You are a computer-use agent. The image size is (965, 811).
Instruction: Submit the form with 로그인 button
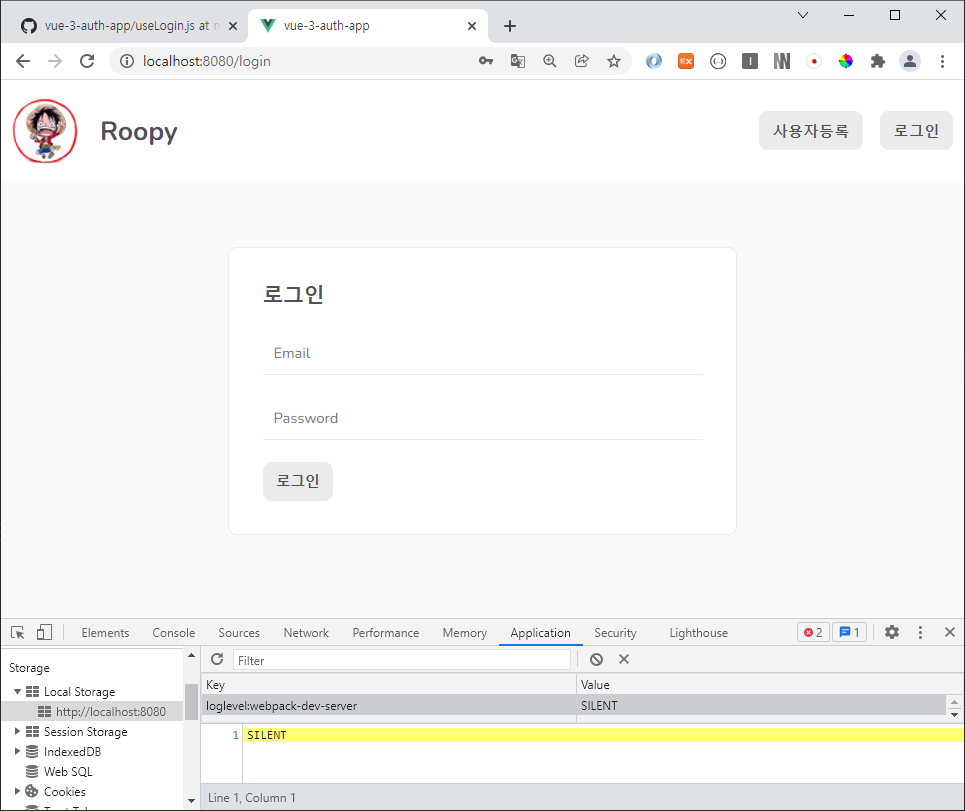coord(298,481)
